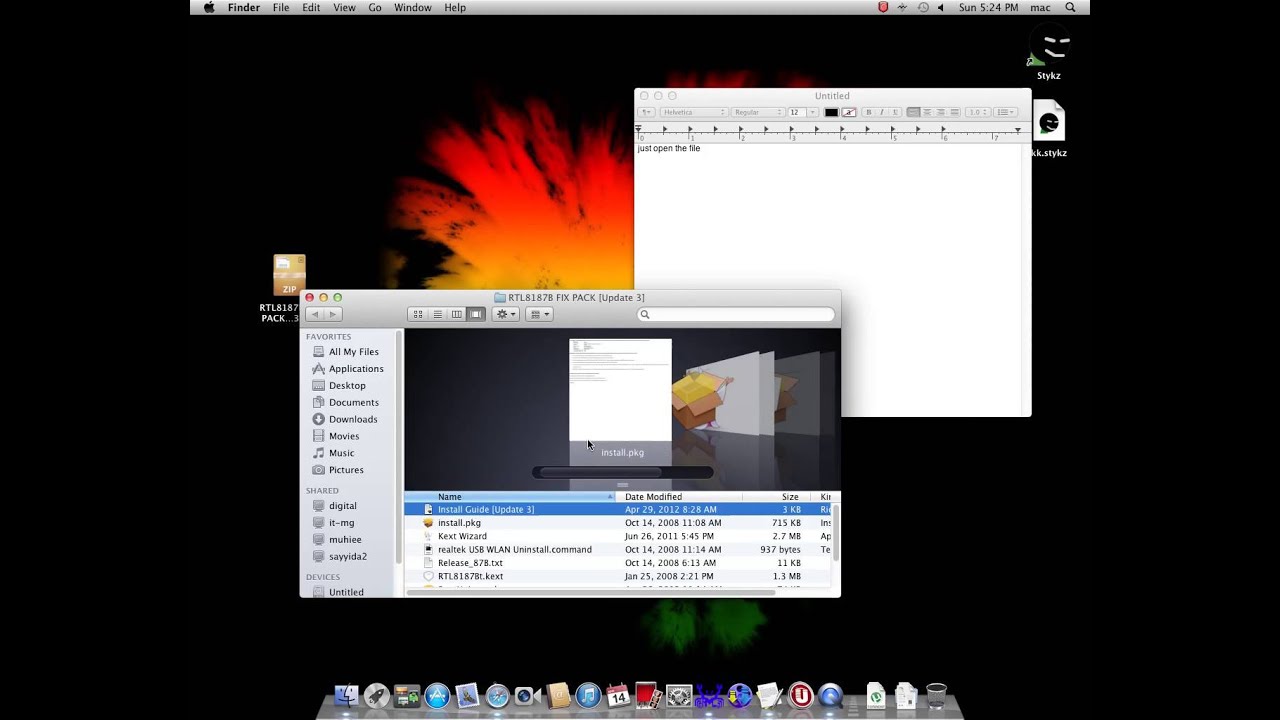Screen dimensions: 1280x720
Task: Open the Edit menu
Action: click(x=312, y=8)
